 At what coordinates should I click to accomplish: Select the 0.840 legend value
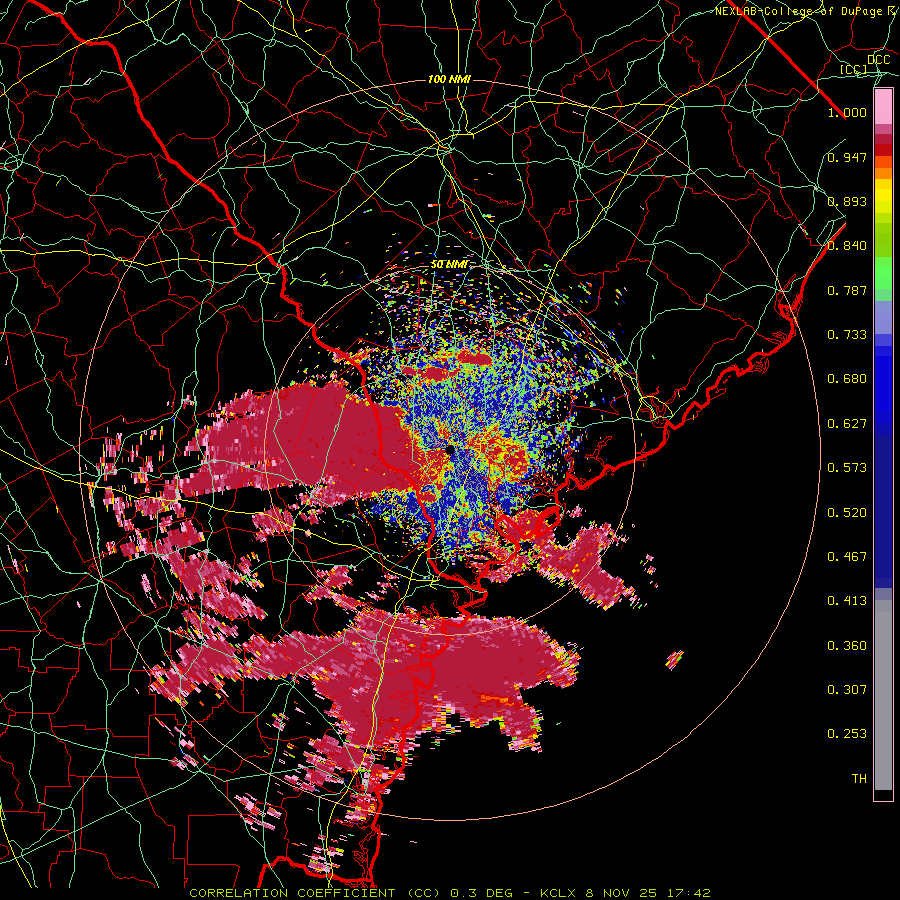tap(847, 246)
